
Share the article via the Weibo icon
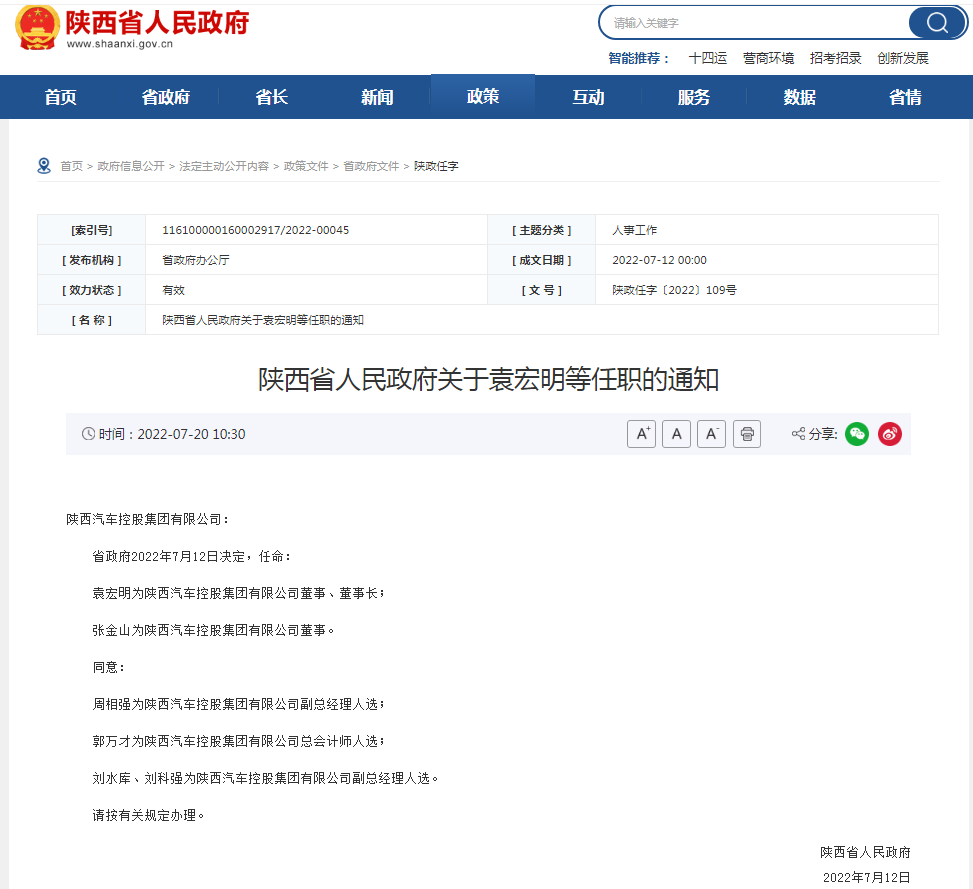click(889, 433)
